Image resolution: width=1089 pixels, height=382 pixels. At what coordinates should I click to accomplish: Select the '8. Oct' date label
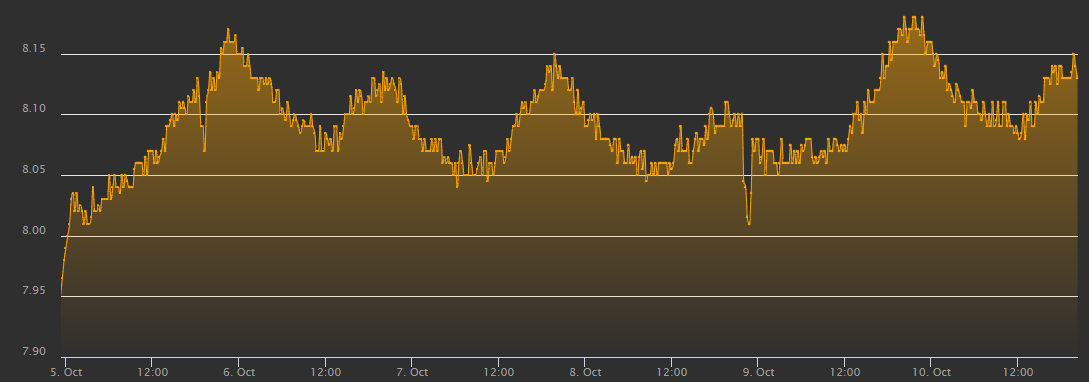584,372
